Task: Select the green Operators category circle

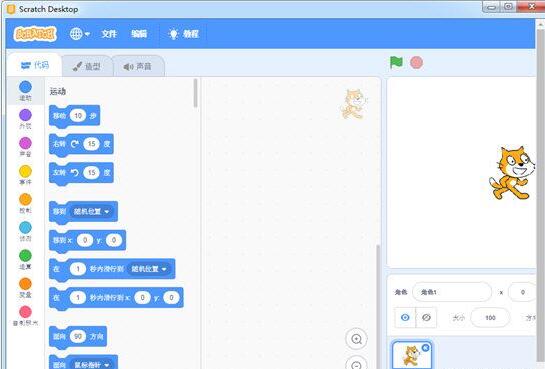Action: (25, 256)
